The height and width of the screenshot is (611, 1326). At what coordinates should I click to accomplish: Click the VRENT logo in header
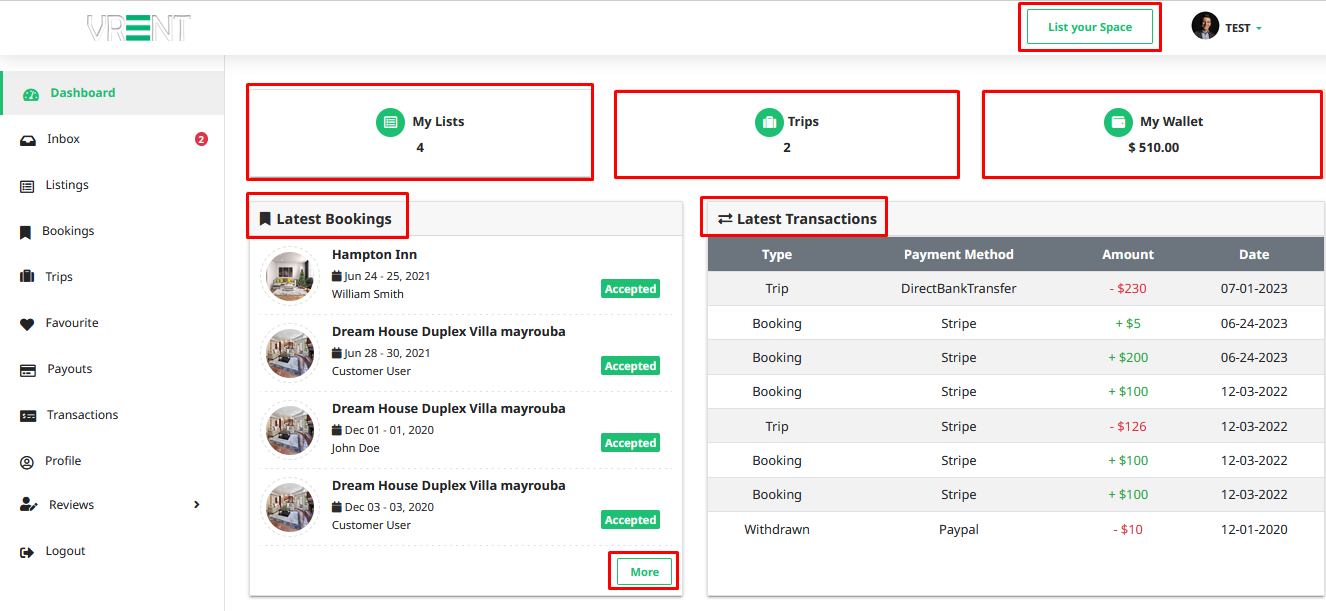138,28
